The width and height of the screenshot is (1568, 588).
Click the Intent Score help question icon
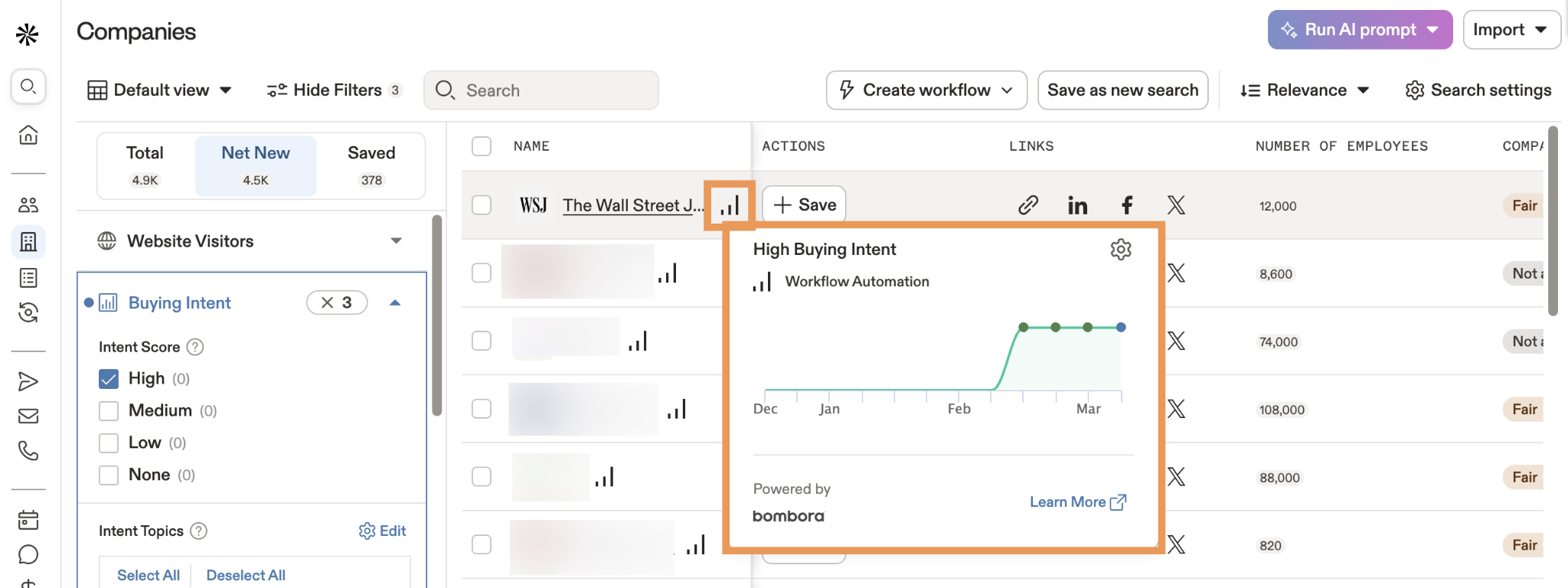(195, 347)
